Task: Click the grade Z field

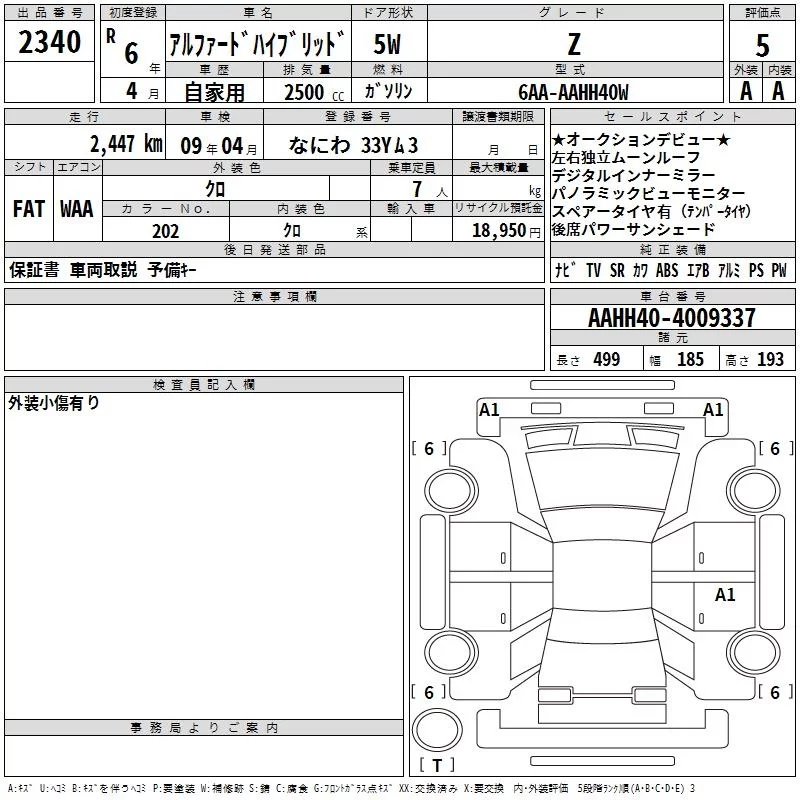Action: pyautogui.click(x=573, y=44)
